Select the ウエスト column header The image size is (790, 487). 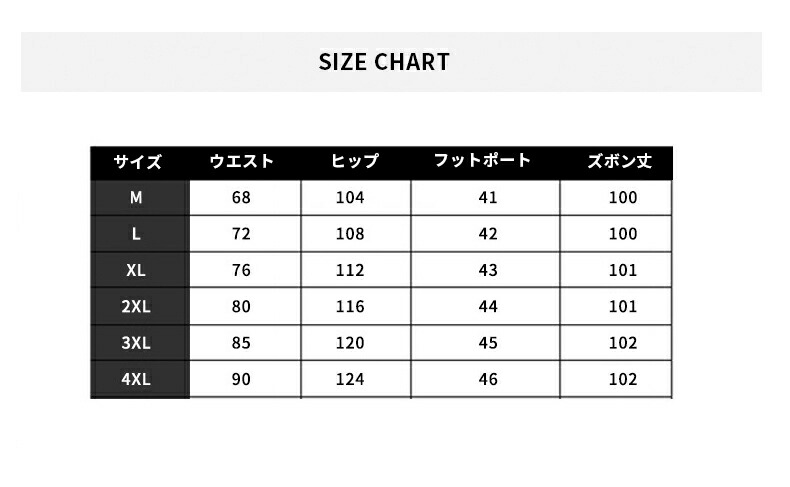pos(241,161)
